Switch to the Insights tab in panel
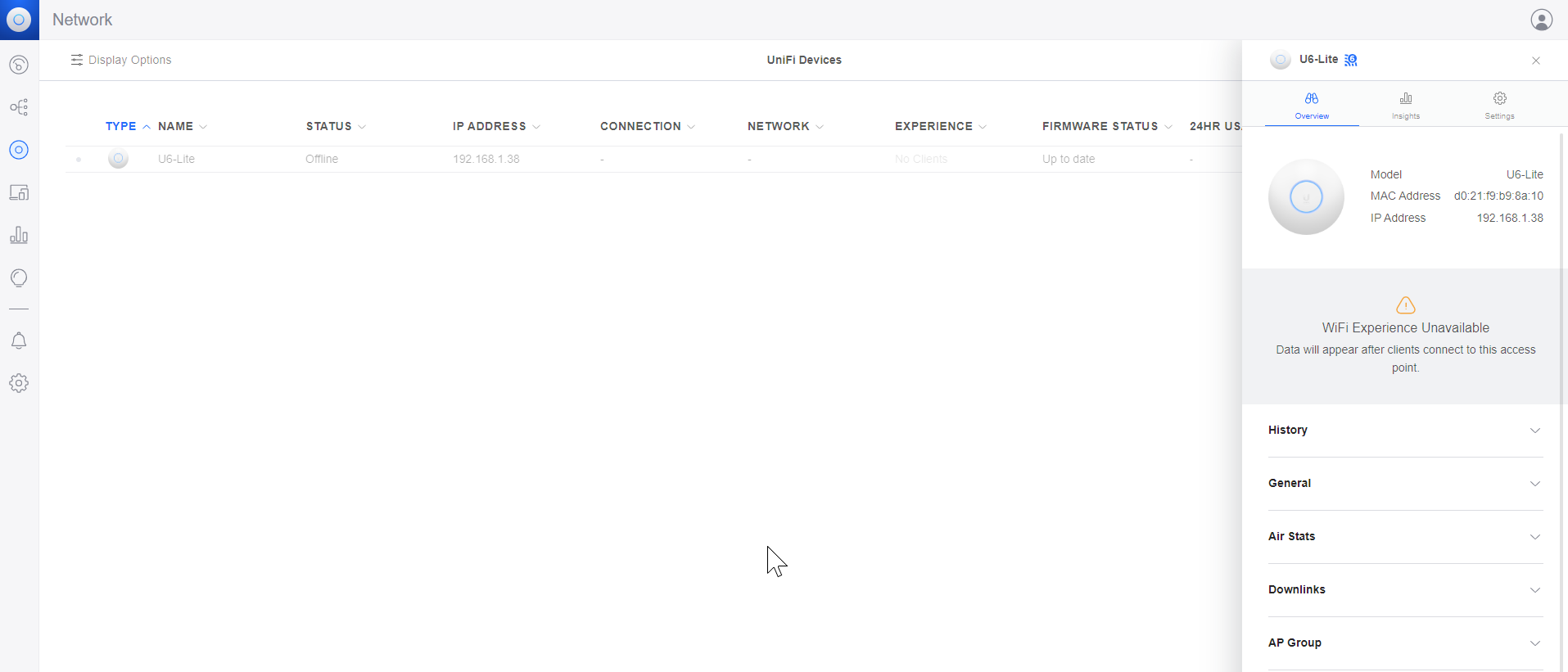Viewport: 1568px width, 672px height. tap(1406, 106)
